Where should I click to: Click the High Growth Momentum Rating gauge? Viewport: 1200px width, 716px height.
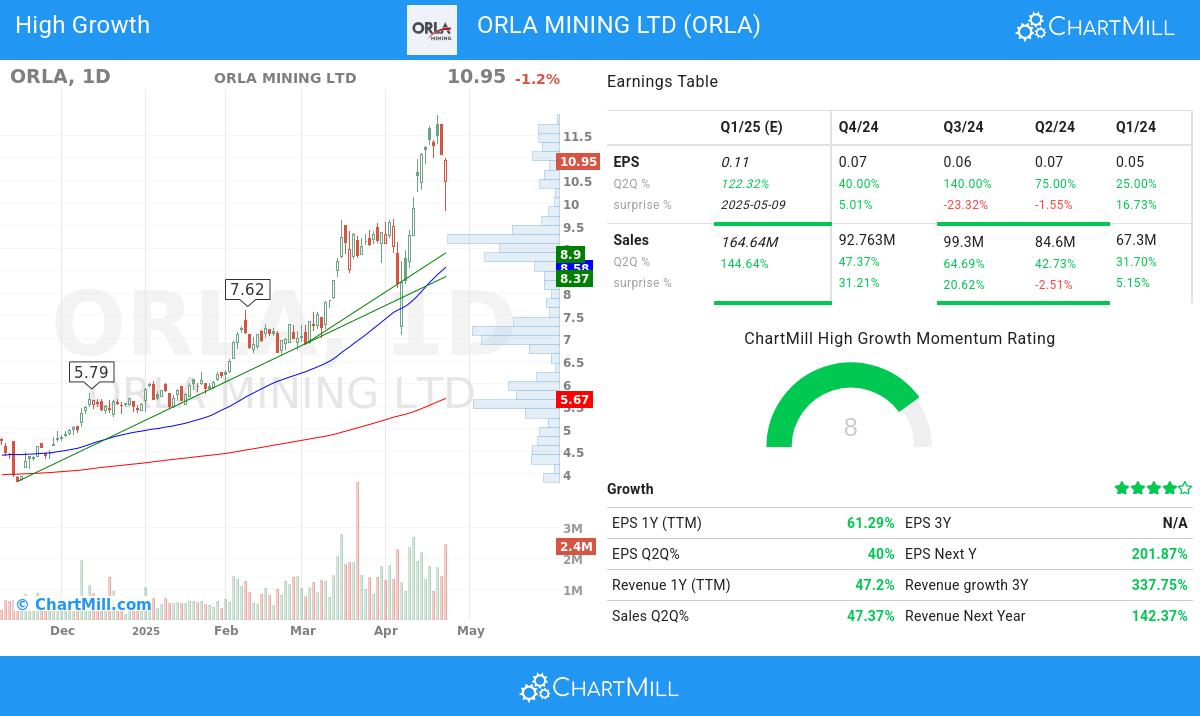click(x=849, y=408)
